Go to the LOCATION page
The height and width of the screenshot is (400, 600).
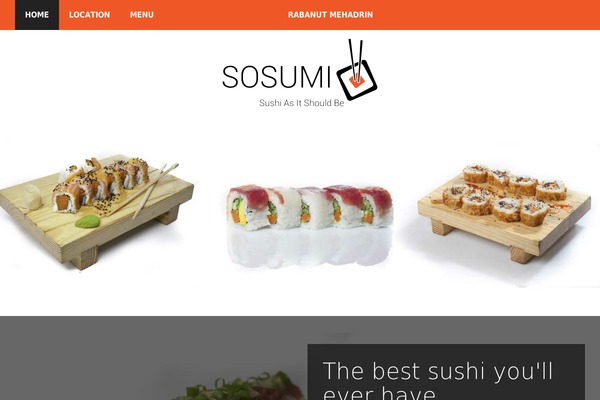coord(89,15)
